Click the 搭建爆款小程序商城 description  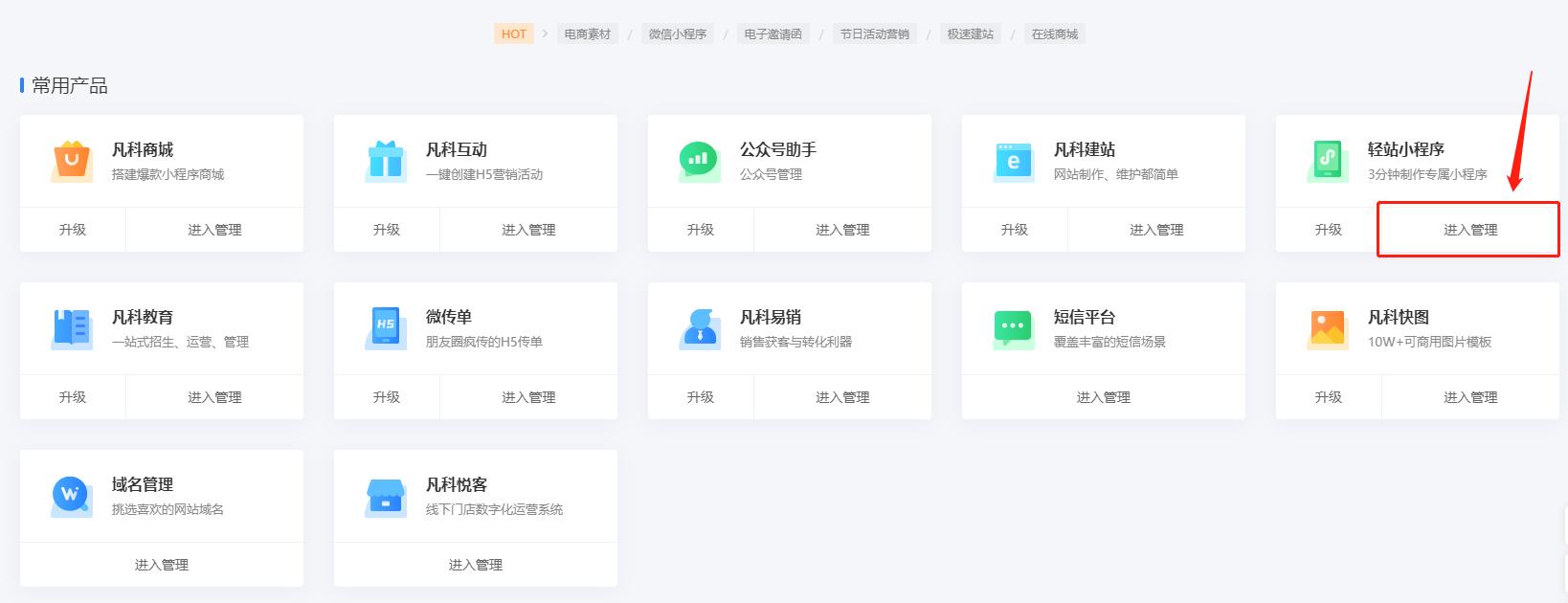pyautogui.click(x=168, y=174)
